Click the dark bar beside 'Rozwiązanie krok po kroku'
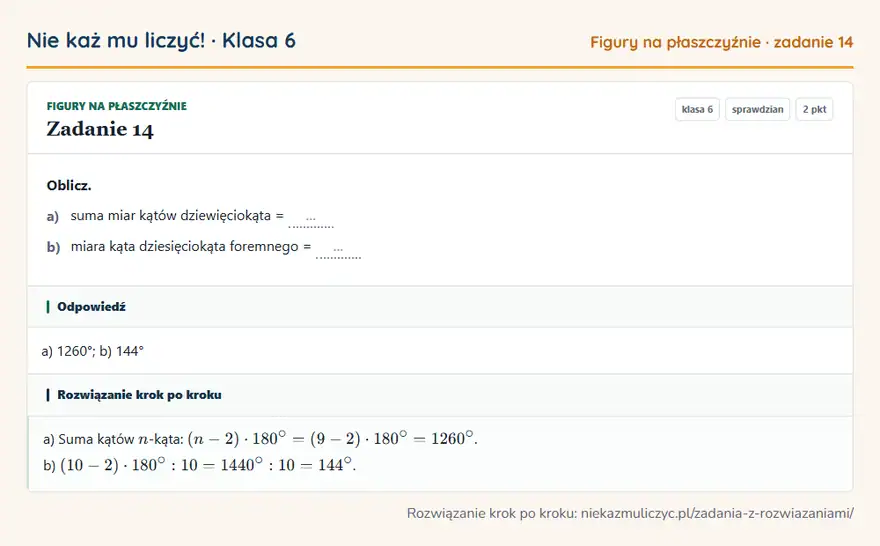The height and width of the screenshot is (546, 880). [x=48, y=395]
